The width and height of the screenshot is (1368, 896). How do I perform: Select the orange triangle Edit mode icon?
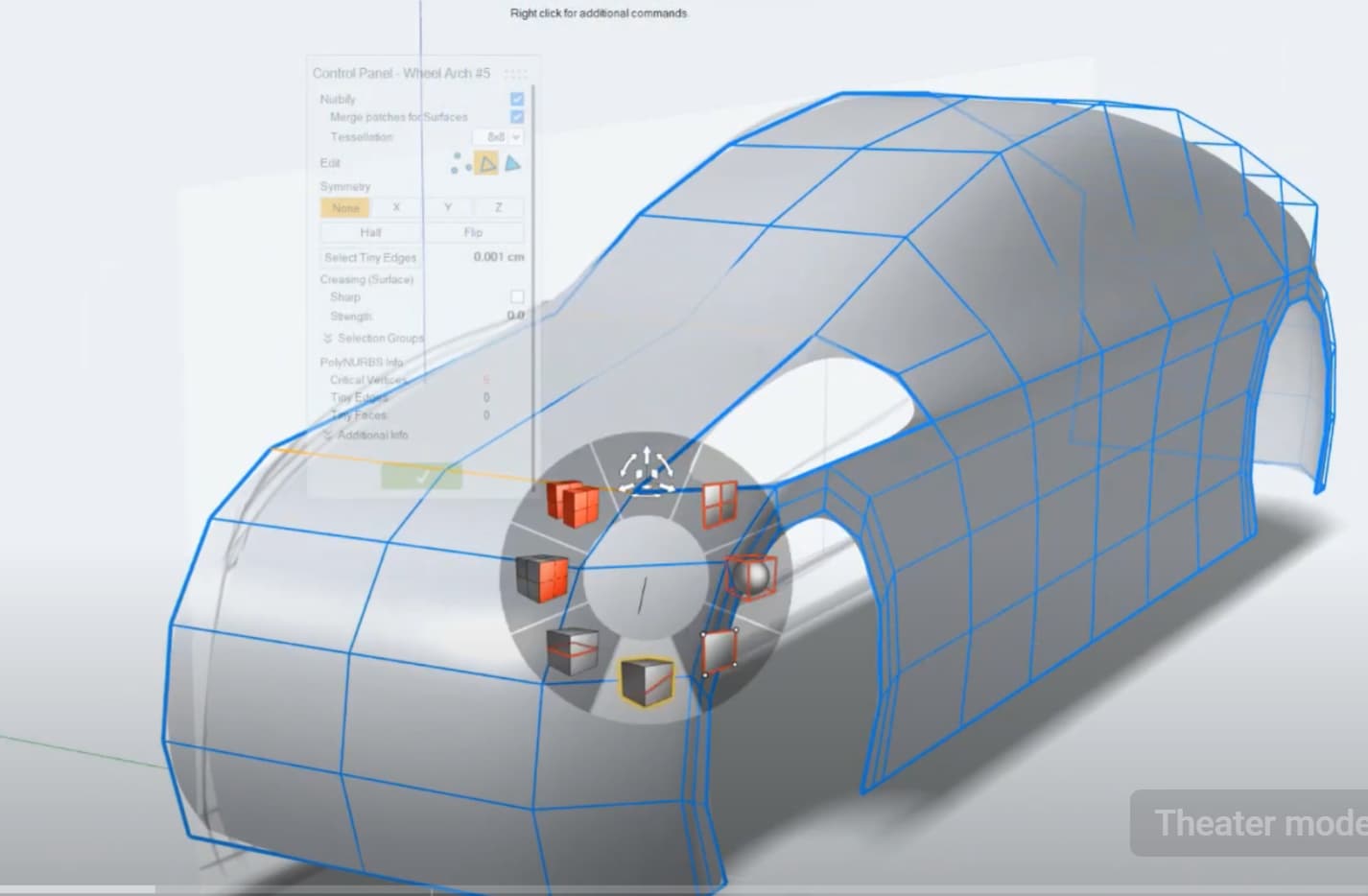pos(484,165)
